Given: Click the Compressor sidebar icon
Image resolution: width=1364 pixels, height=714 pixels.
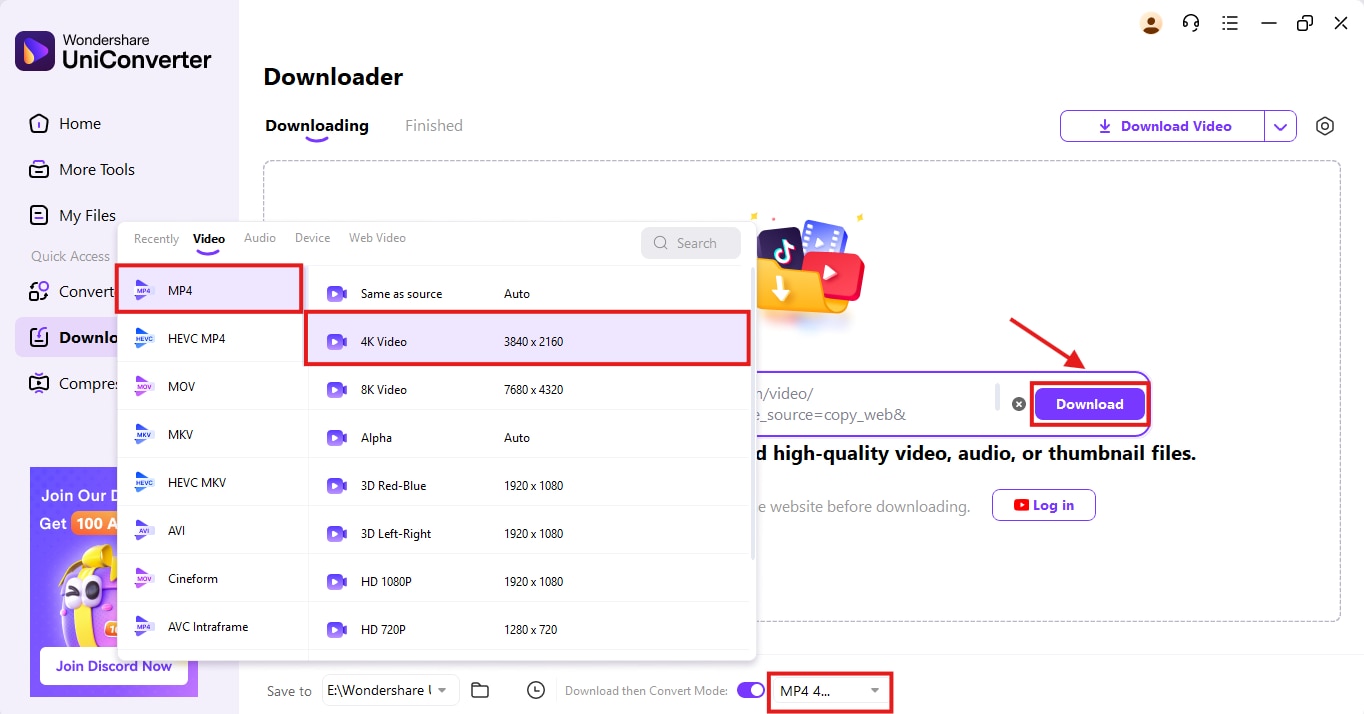Looking at the screenshot, I should [x=39, y=383].
